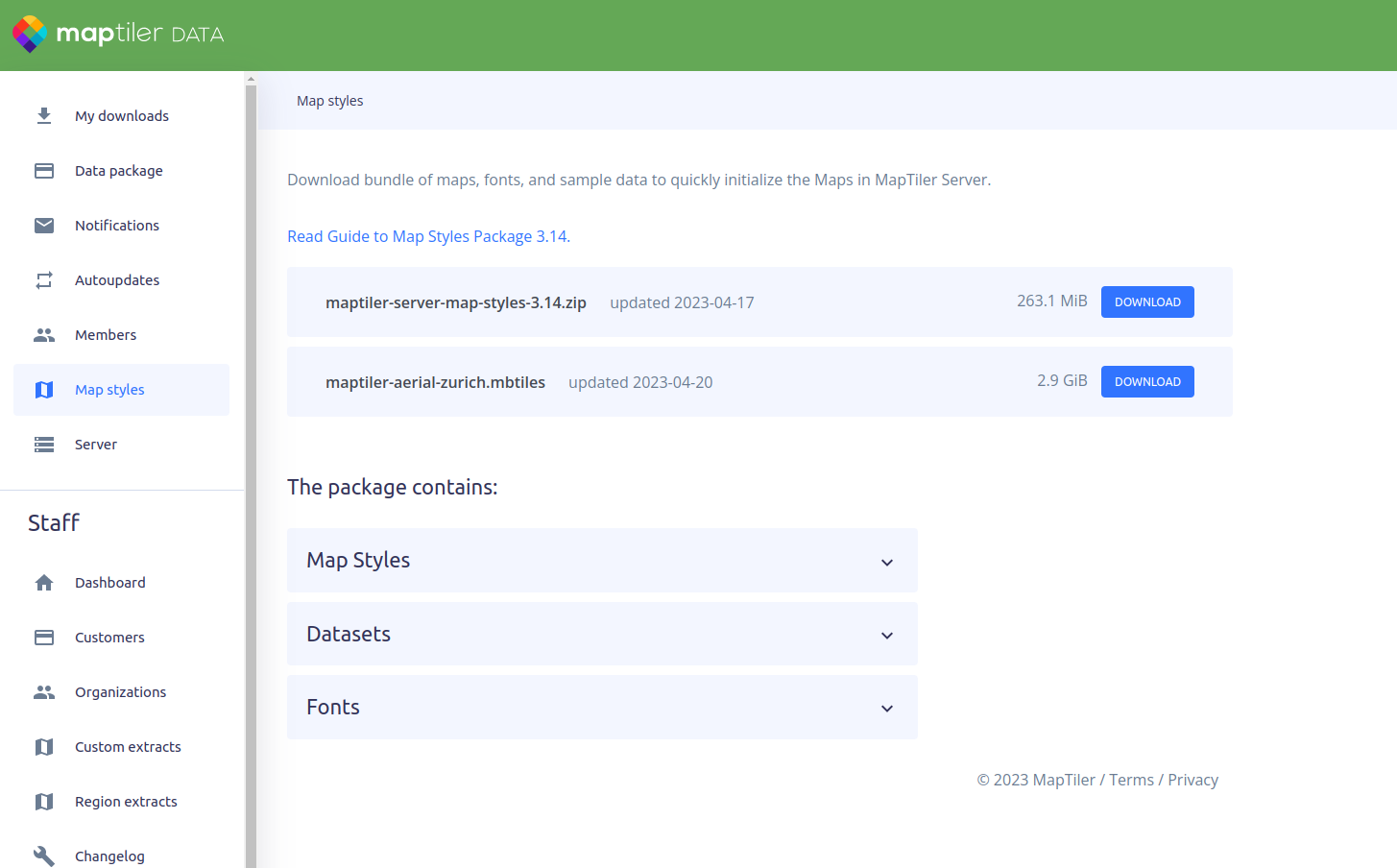Click the Fonts section heading
Viewport: 1397px width, 868px height.
coord(333,708)
